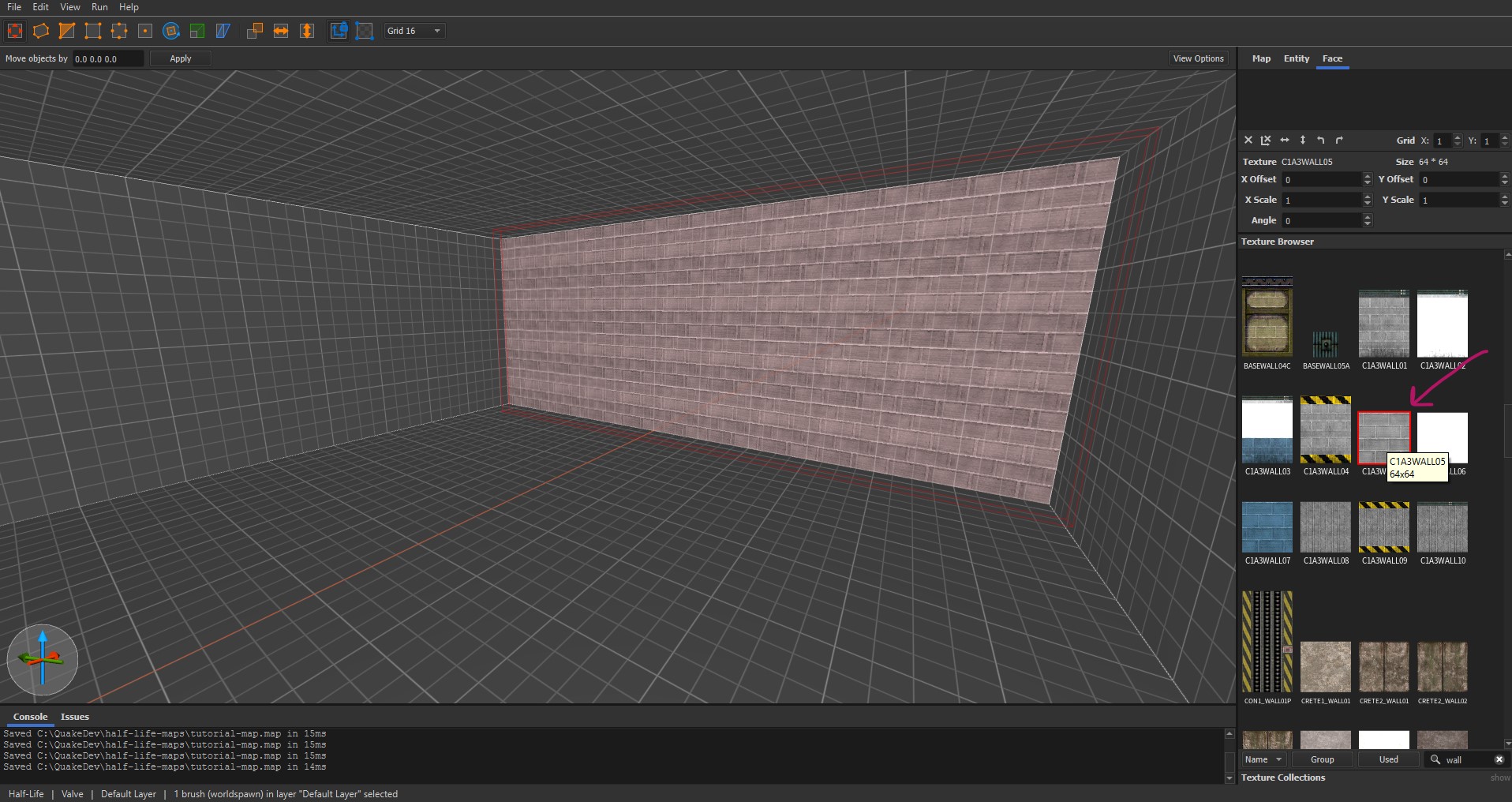The height and width of the screenshot is (802, 1512).
Task: Increment the UV Grid X stepper
Action: [x=1458, y=137]
